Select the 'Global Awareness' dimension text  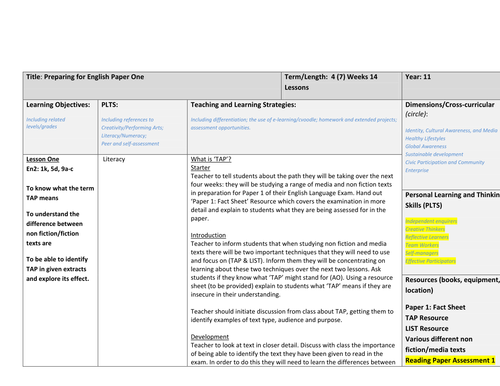click(x=426, y=146)
